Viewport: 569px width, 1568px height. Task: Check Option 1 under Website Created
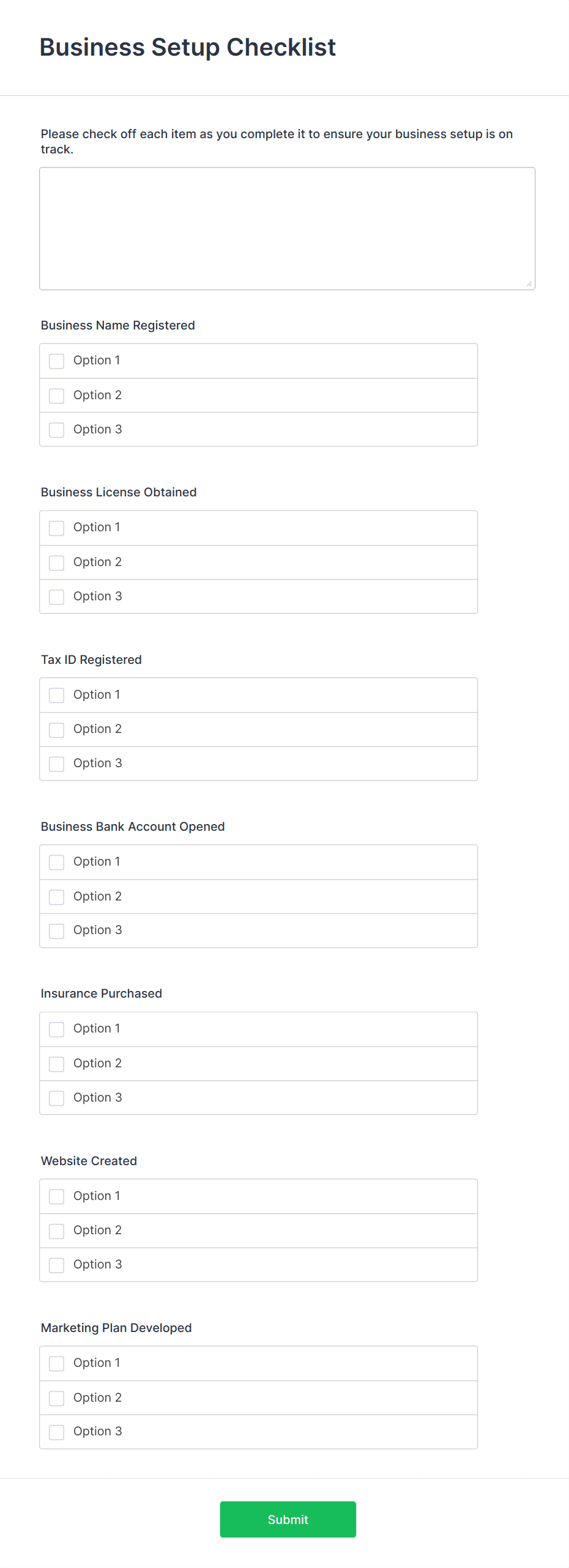click(57, 1196)
